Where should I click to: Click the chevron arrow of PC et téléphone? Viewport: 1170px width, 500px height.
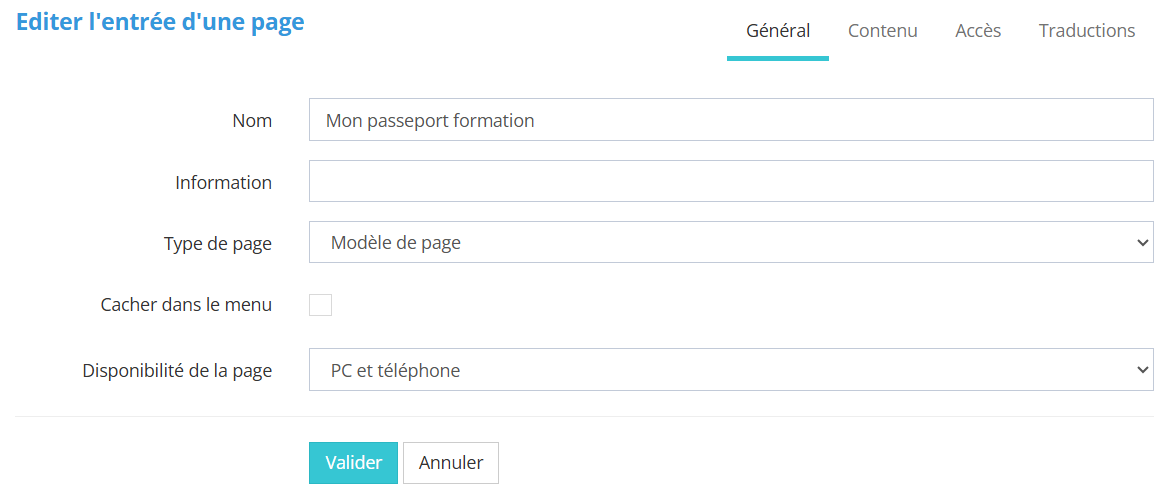(x=1143, y=370)
